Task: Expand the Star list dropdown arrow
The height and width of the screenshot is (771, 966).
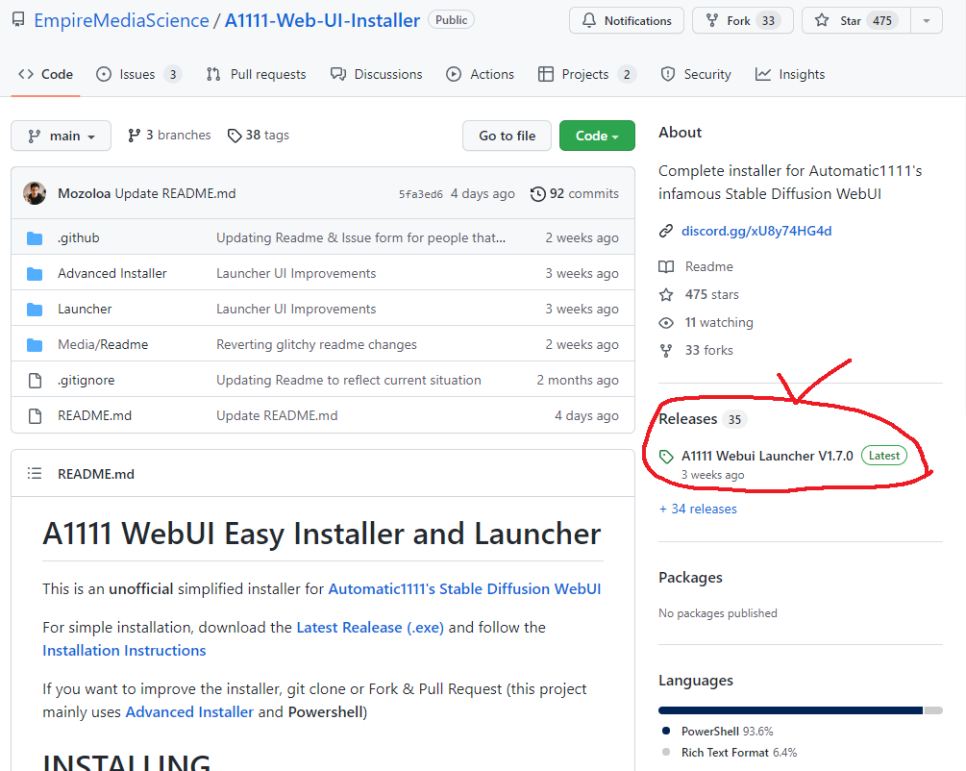Action: (926, 20)
